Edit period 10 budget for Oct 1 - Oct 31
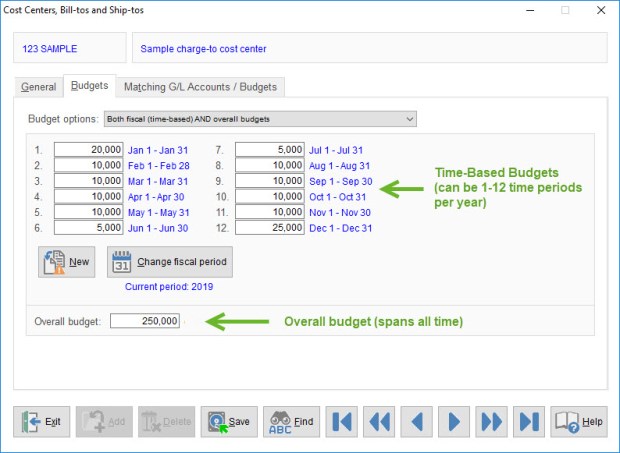This screenshot has height=453, width=620. pos(270,196)
